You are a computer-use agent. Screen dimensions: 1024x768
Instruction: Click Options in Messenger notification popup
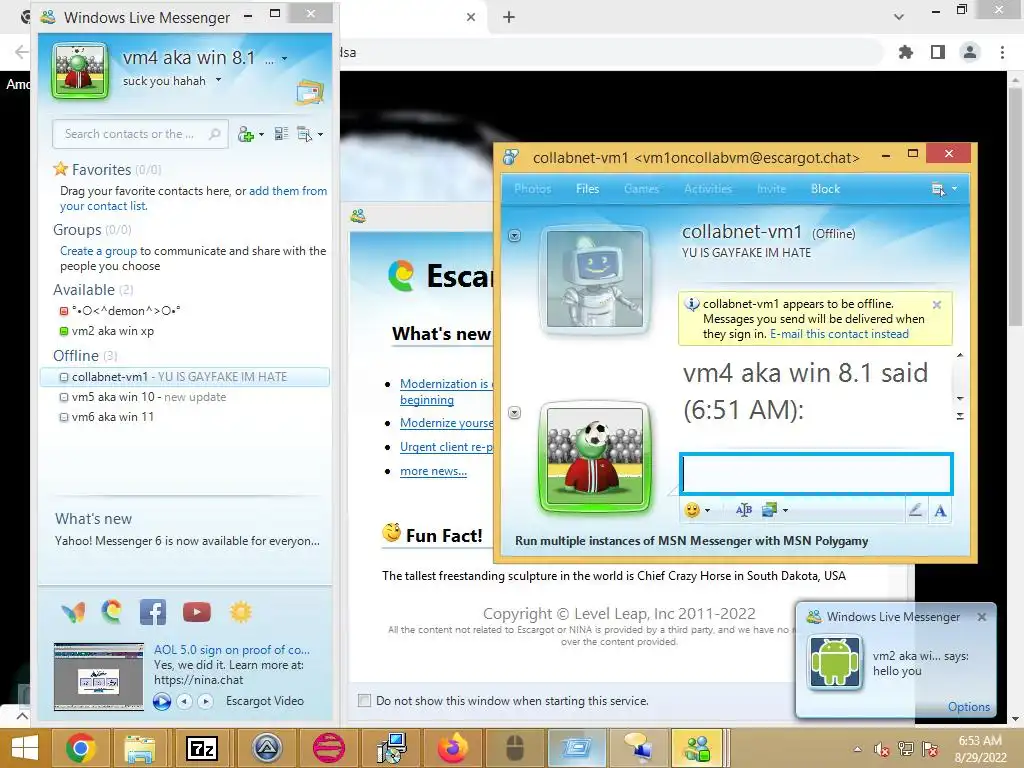point(968,707)
